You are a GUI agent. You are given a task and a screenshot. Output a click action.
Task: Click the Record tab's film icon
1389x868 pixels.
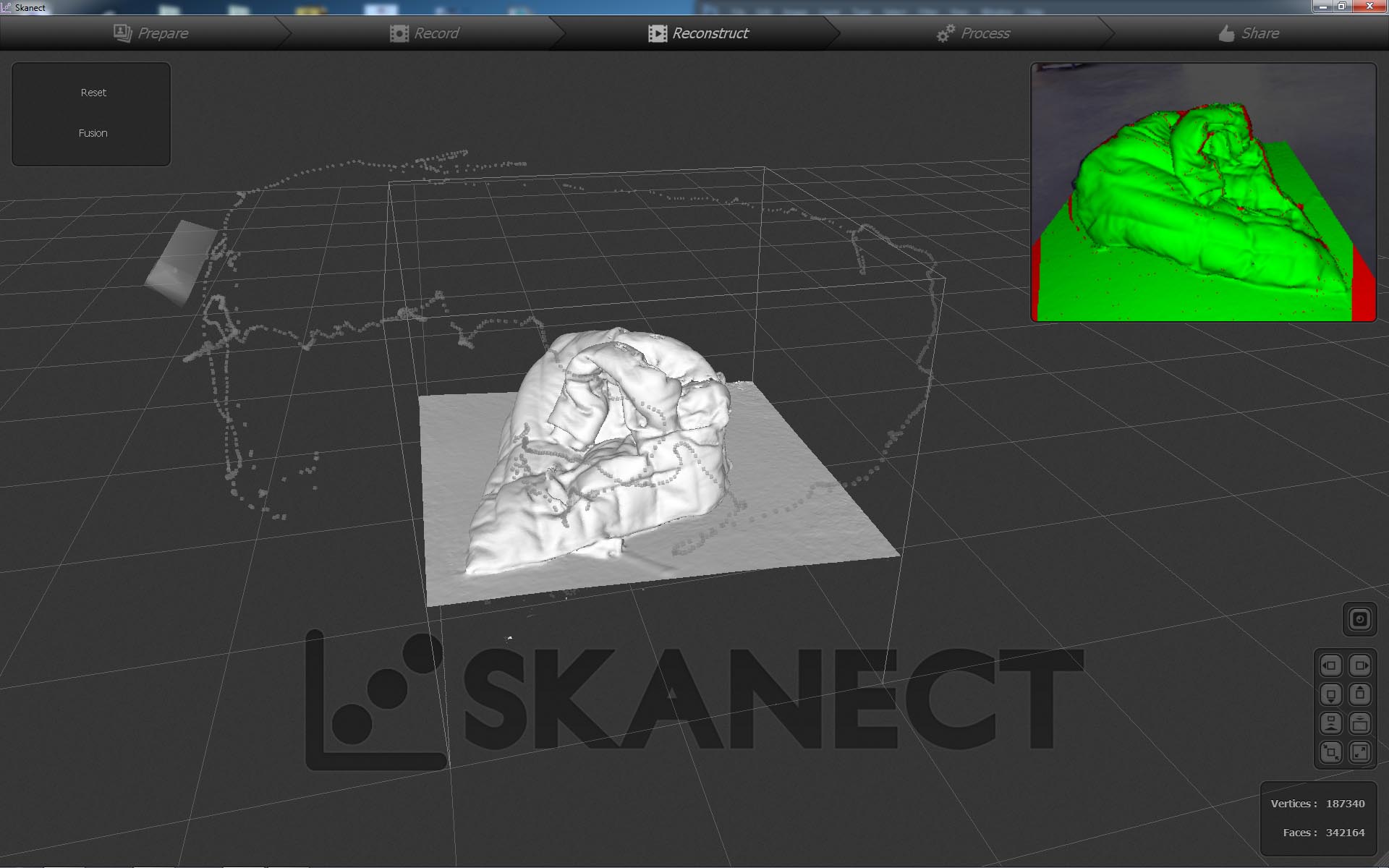[399, 33]
